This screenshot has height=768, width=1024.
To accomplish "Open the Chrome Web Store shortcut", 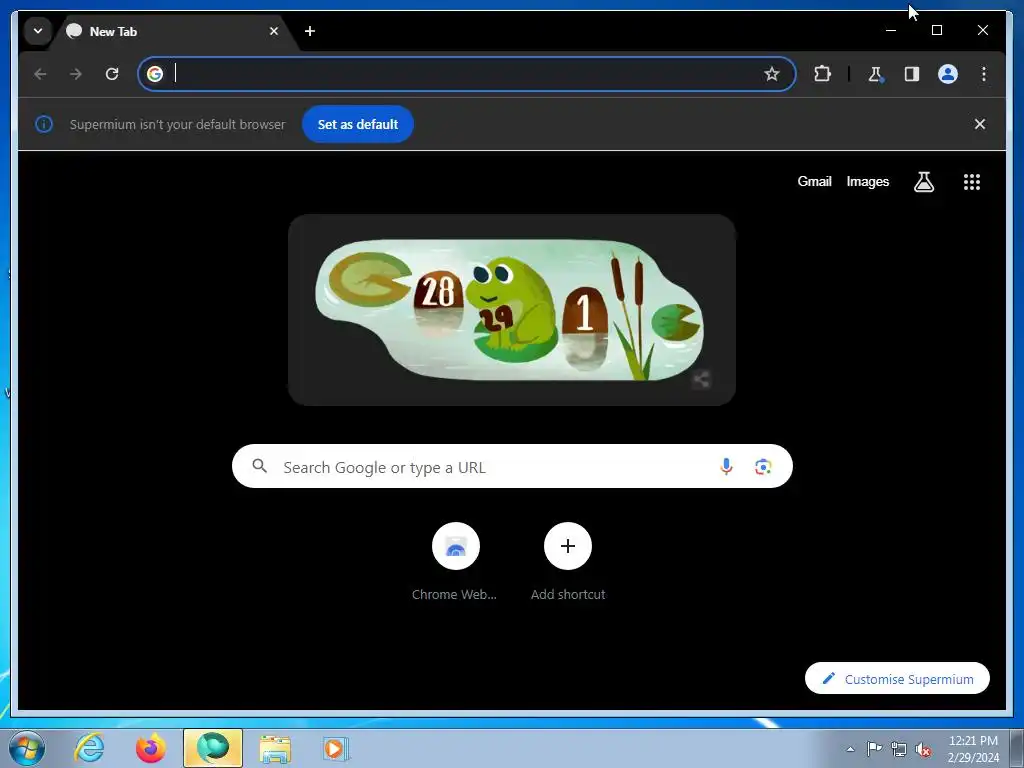I will [455, 546].
